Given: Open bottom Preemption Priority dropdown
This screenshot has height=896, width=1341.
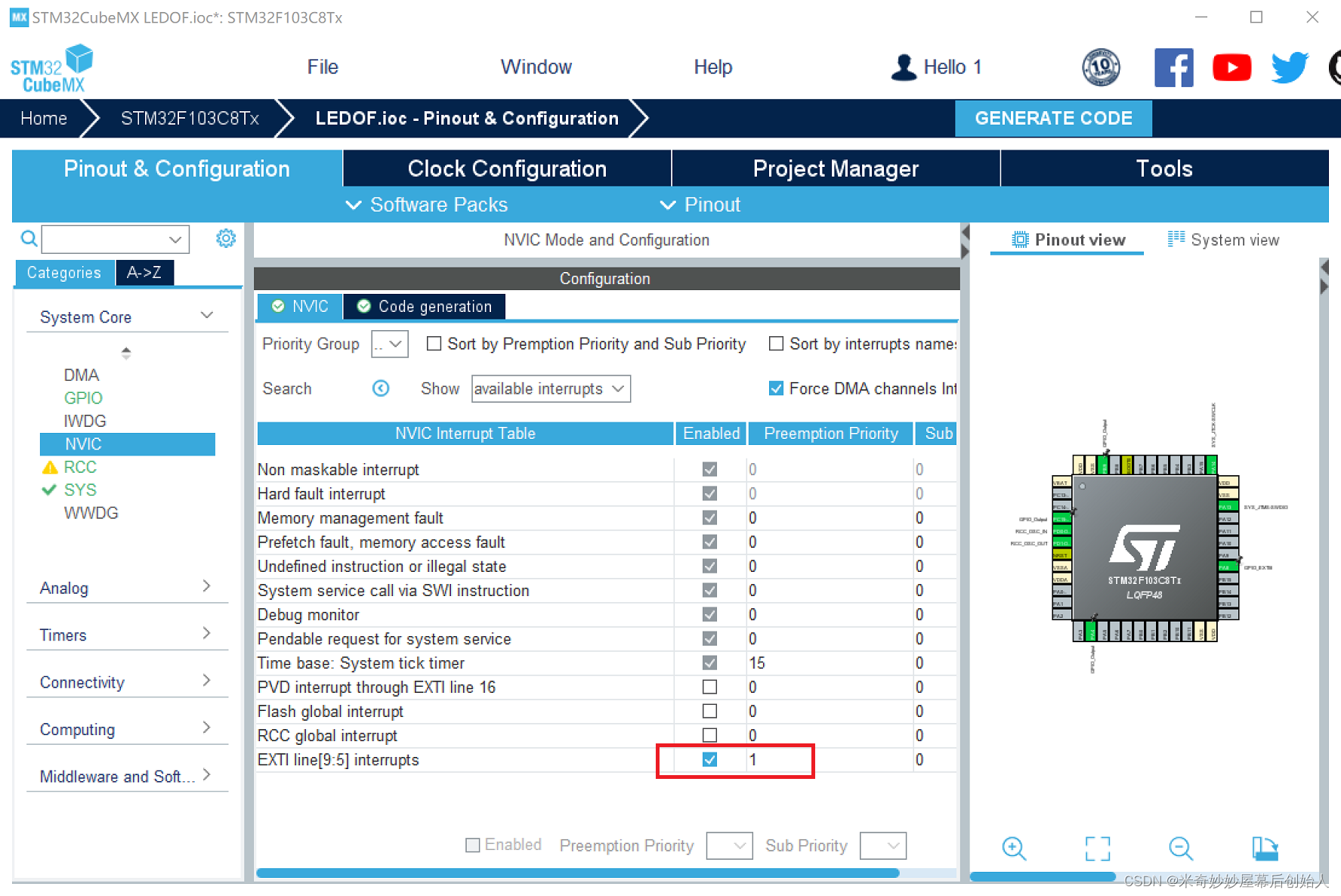Looking at the screenshot, I should pyautogui.click(x=730, y=845).
